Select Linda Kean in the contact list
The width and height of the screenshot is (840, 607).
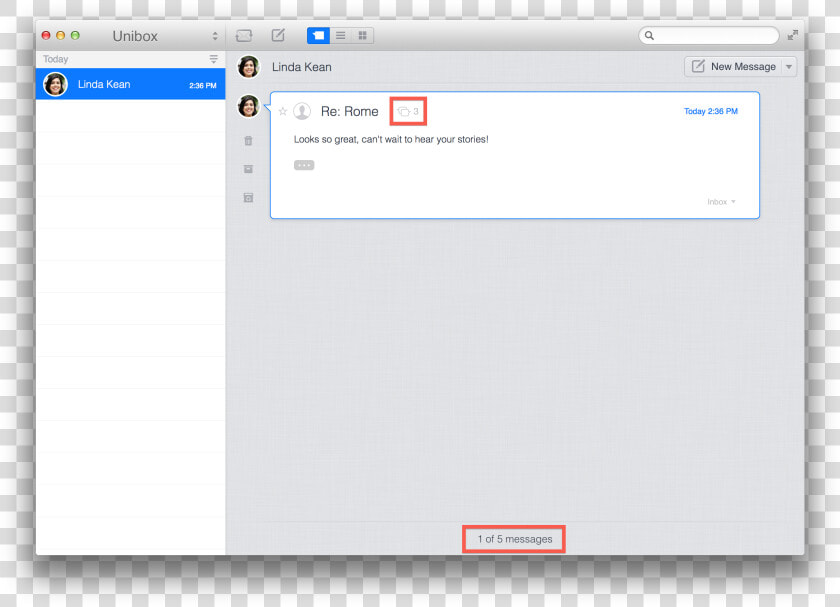tap(130, 84)
